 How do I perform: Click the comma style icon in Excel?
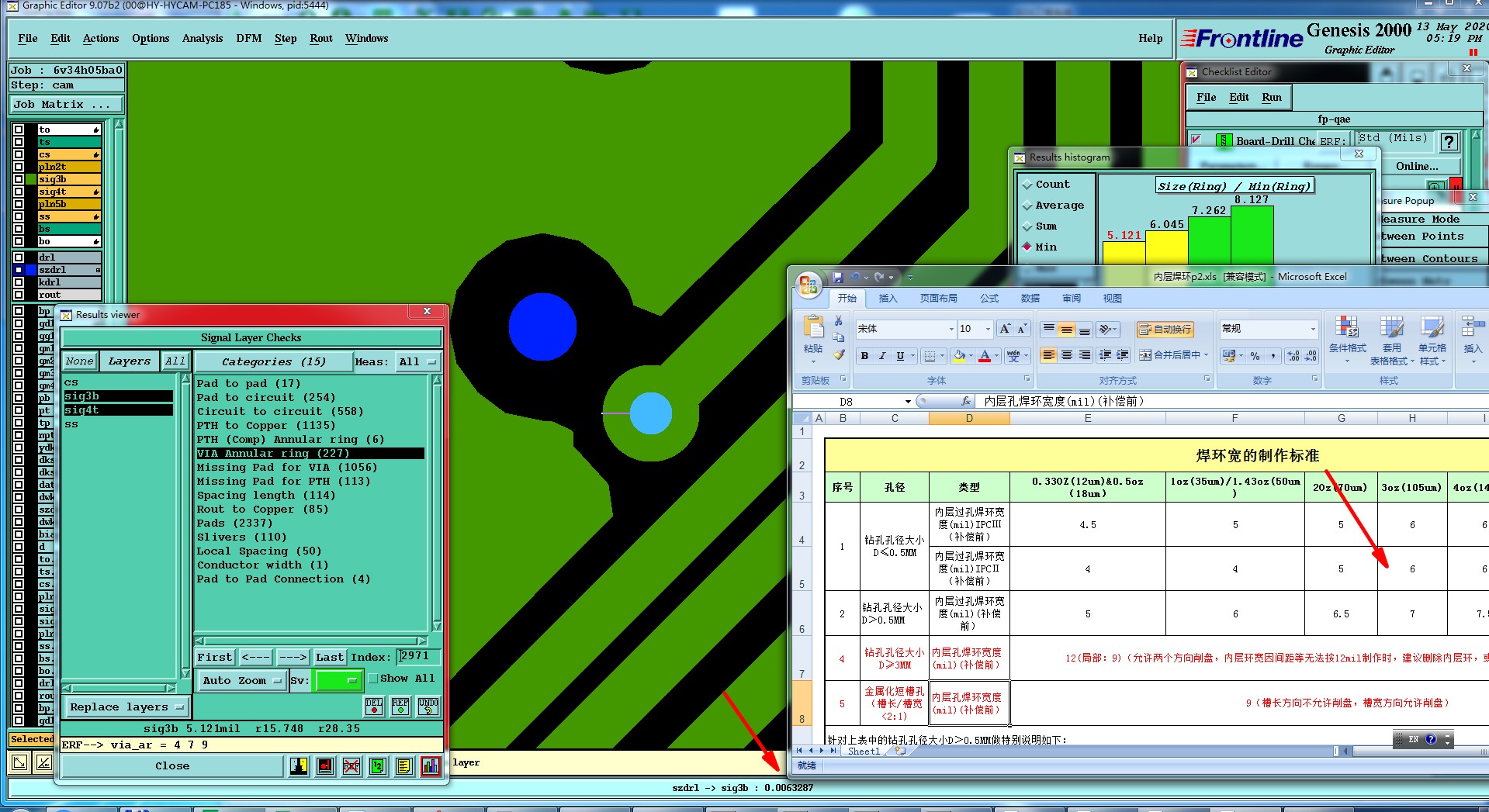pos(1273,356)
